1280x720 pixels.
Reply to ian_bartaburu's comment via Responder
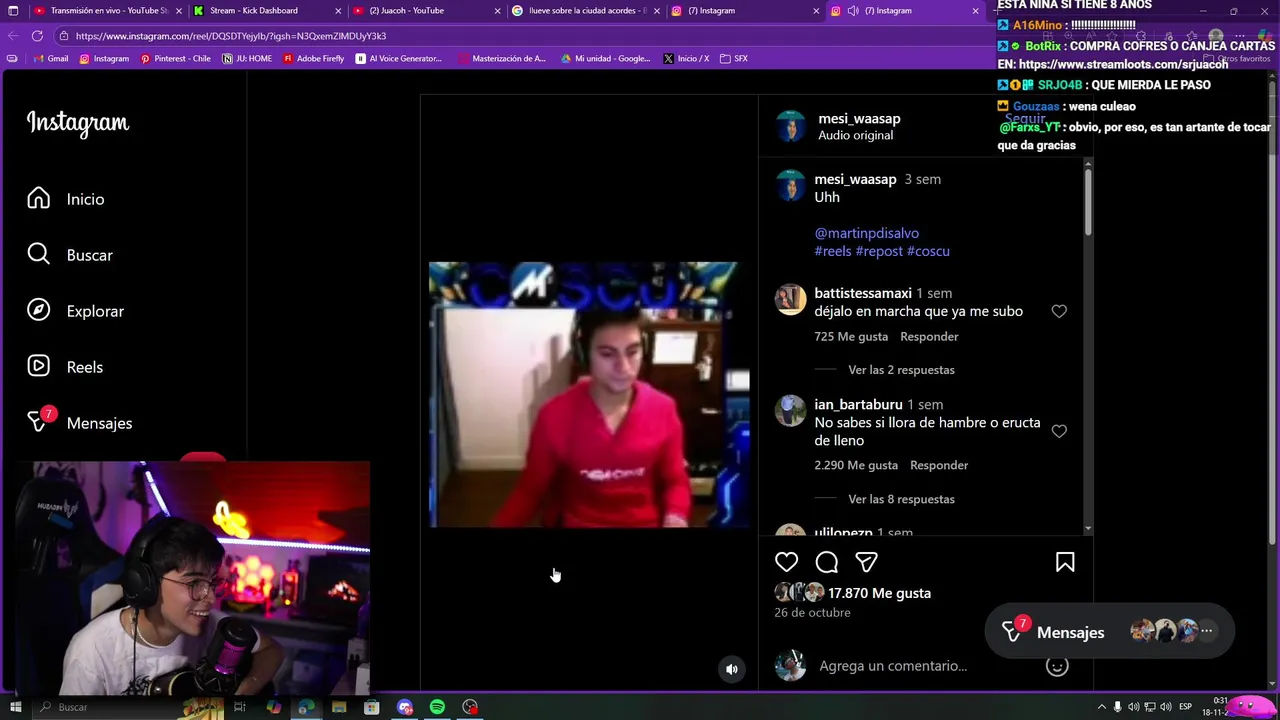coord(939,465)
